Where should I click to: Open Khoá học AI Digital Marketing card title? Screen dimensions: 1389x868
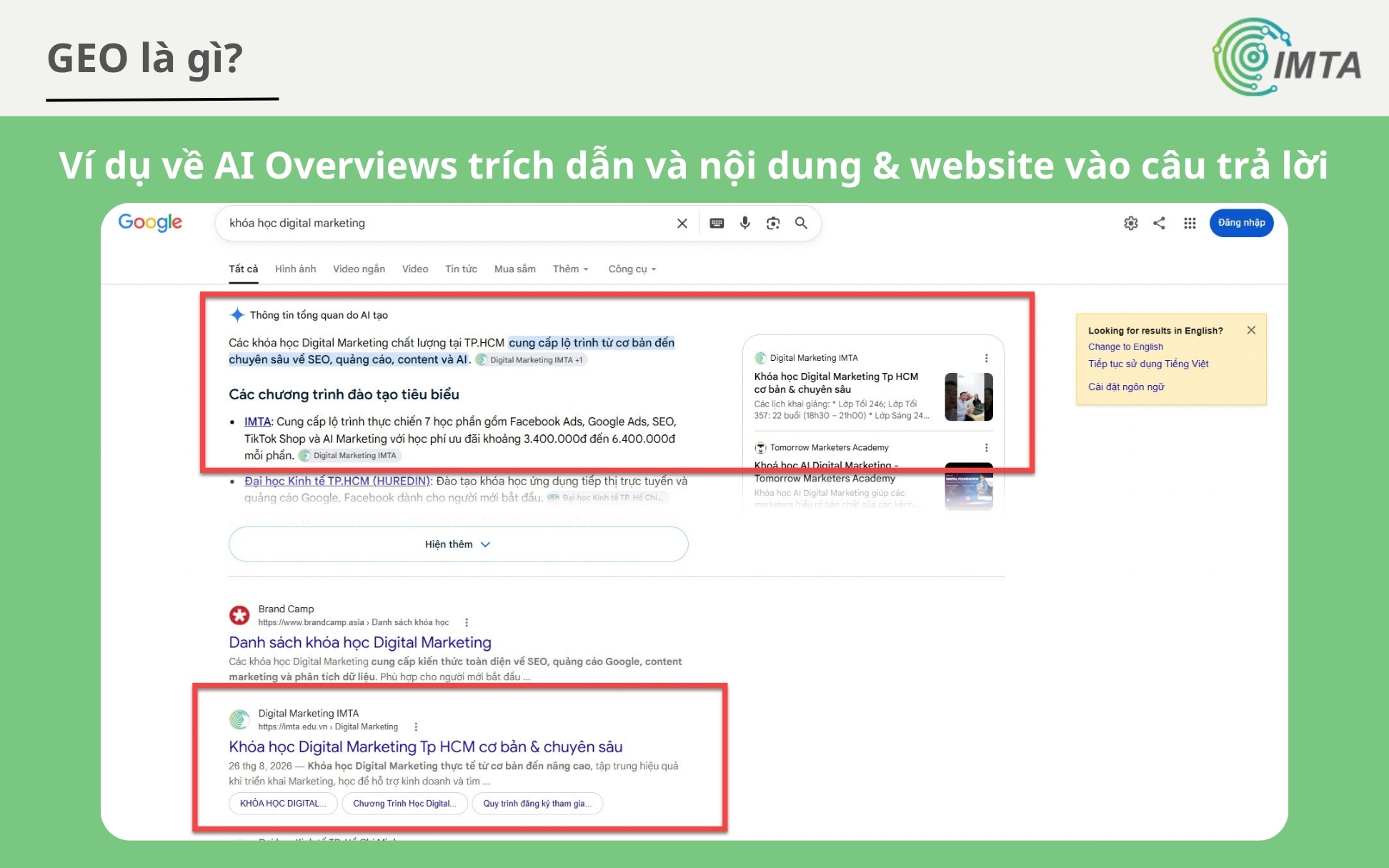click(826, 472)
